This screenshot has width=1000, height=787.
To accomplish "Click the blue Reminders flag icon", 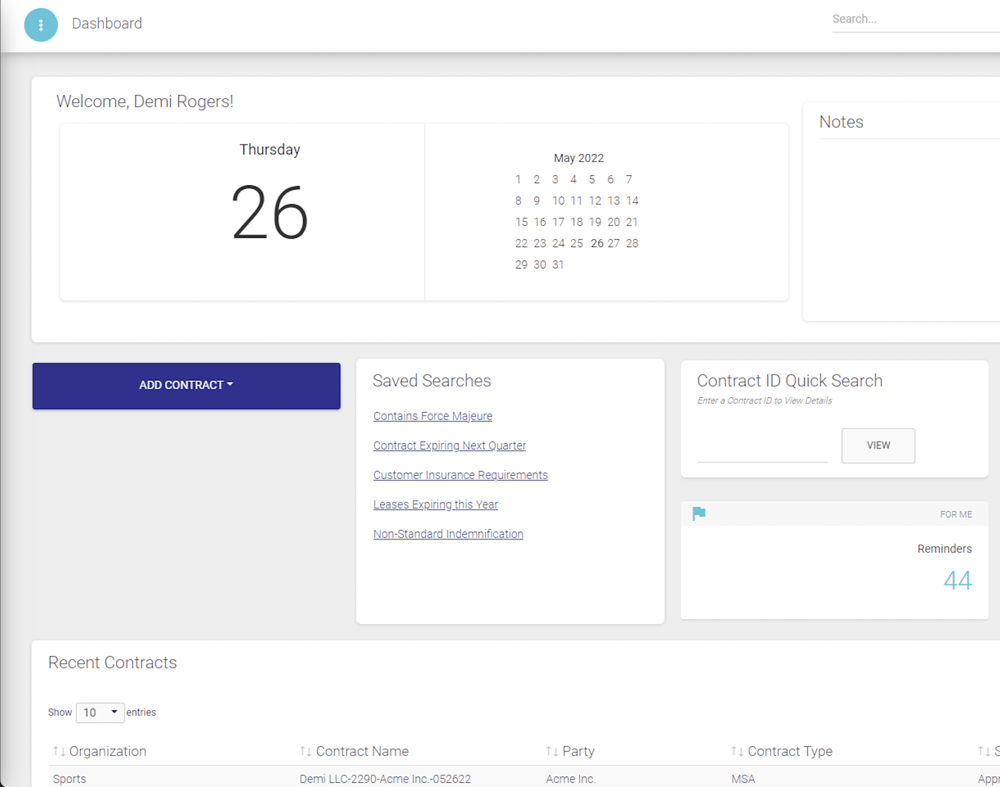I will 699,513.
